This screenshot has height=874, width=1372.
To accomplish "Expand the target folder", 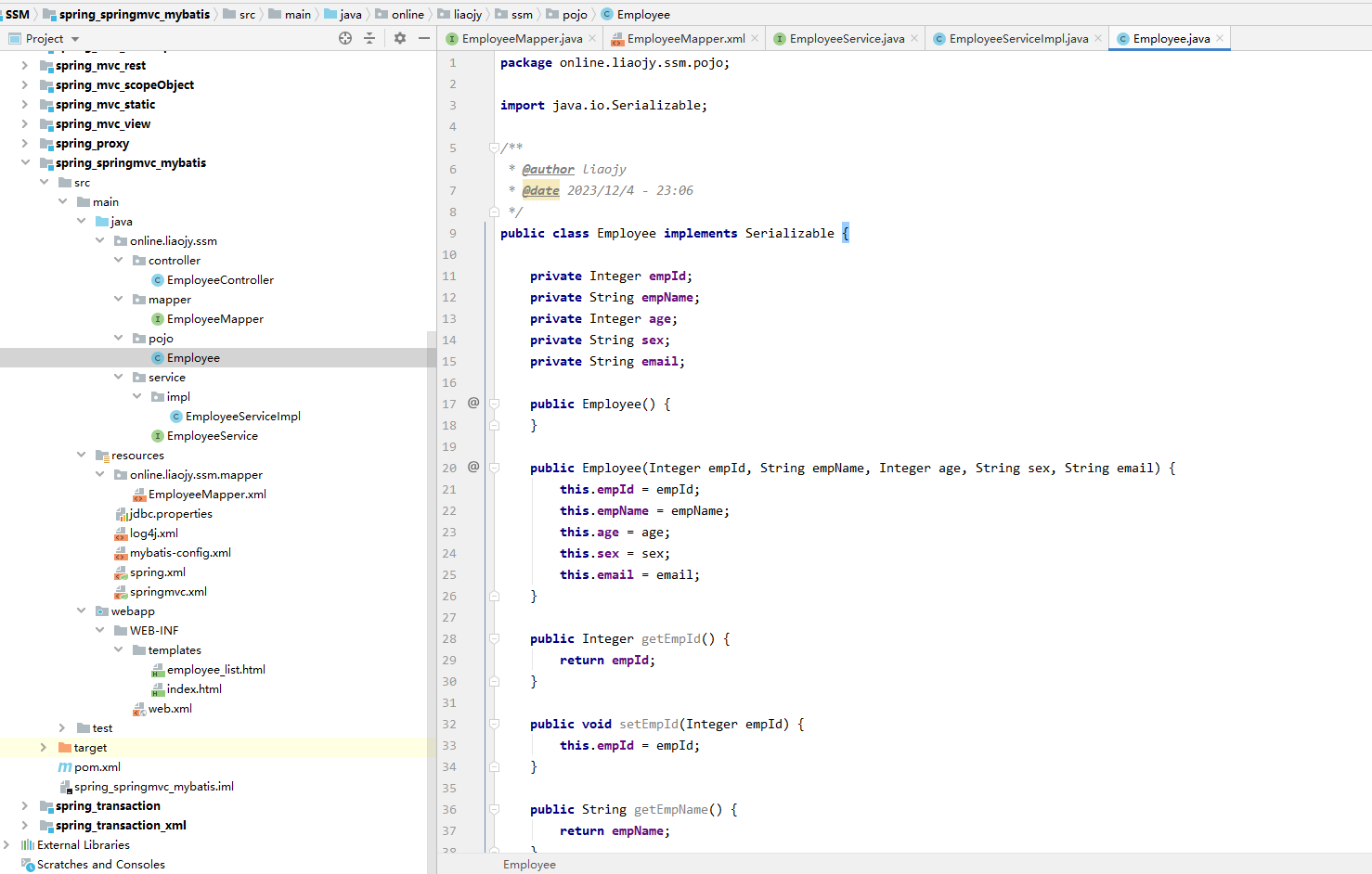I will click(44, 747).
